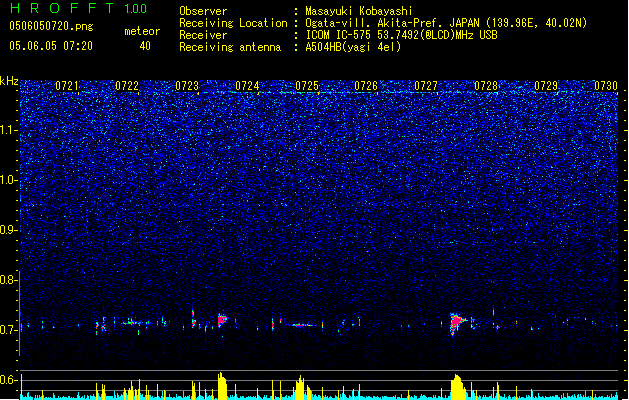The width and height of the screenshot is (629, 400).
Task: Click the Observer label
Action: tap(203, 11)
